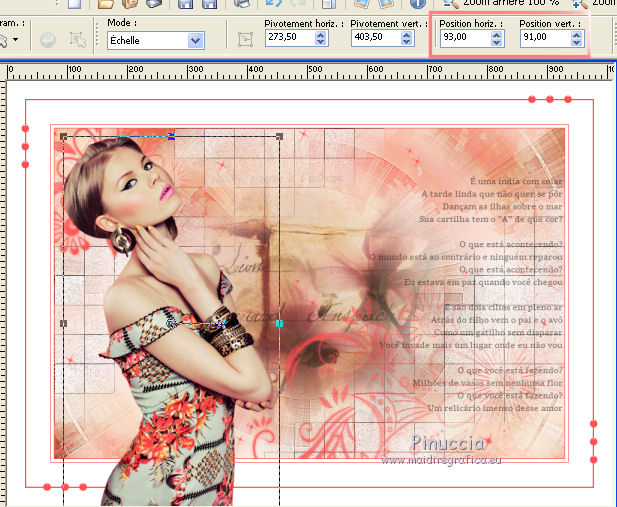Click the greyed selection cursor icon beside reset
The width and height of the screenshot is (617, 507).
point(78,40)
